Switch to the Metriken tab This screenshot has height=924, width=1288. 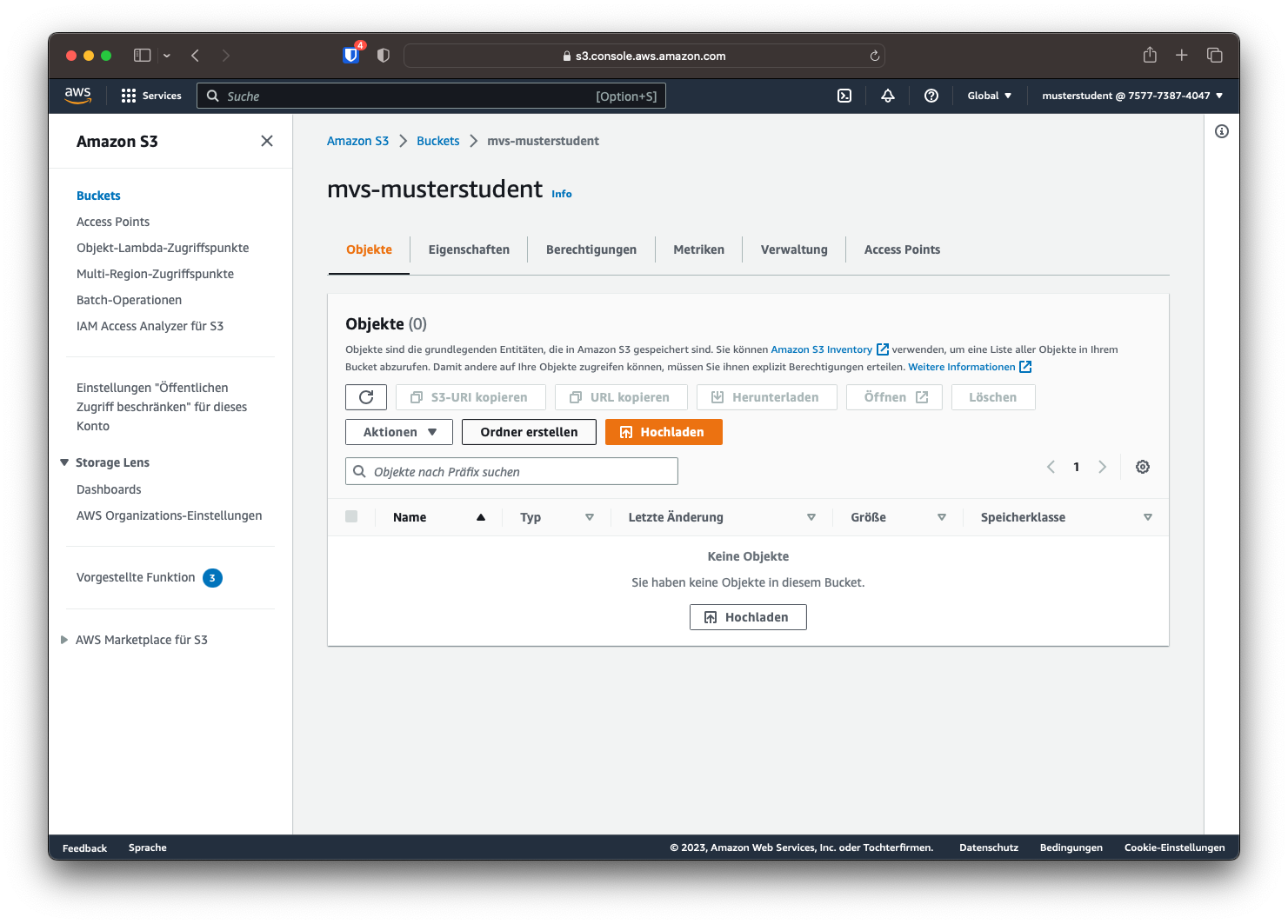tap(698, 249)
